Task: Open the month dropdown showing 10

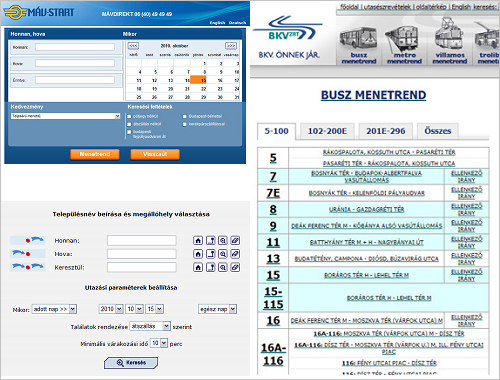Action: tap(135, 309)
